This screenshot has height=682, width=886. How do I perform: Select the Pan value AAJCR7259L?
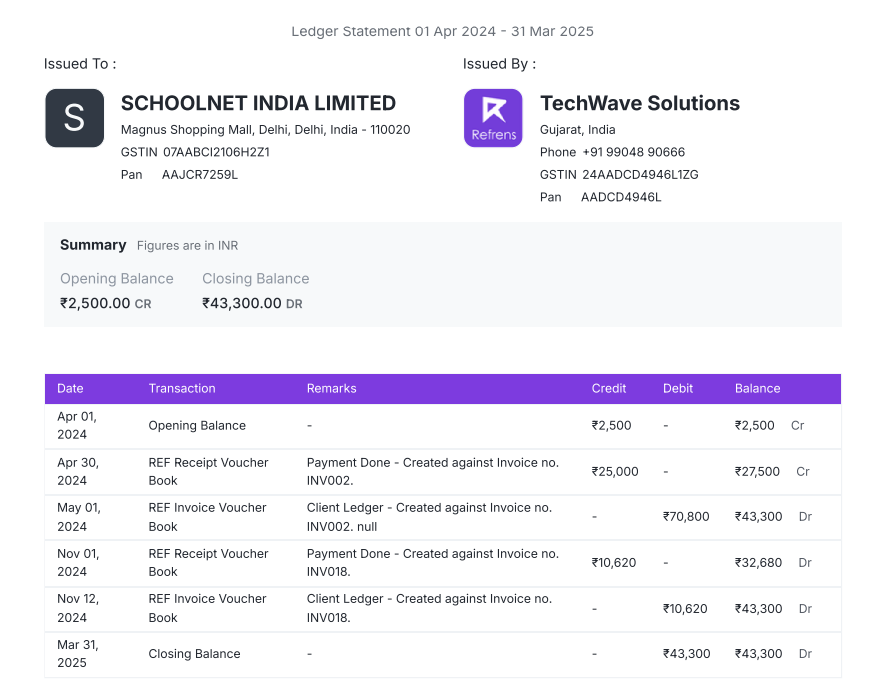(200, 175)
